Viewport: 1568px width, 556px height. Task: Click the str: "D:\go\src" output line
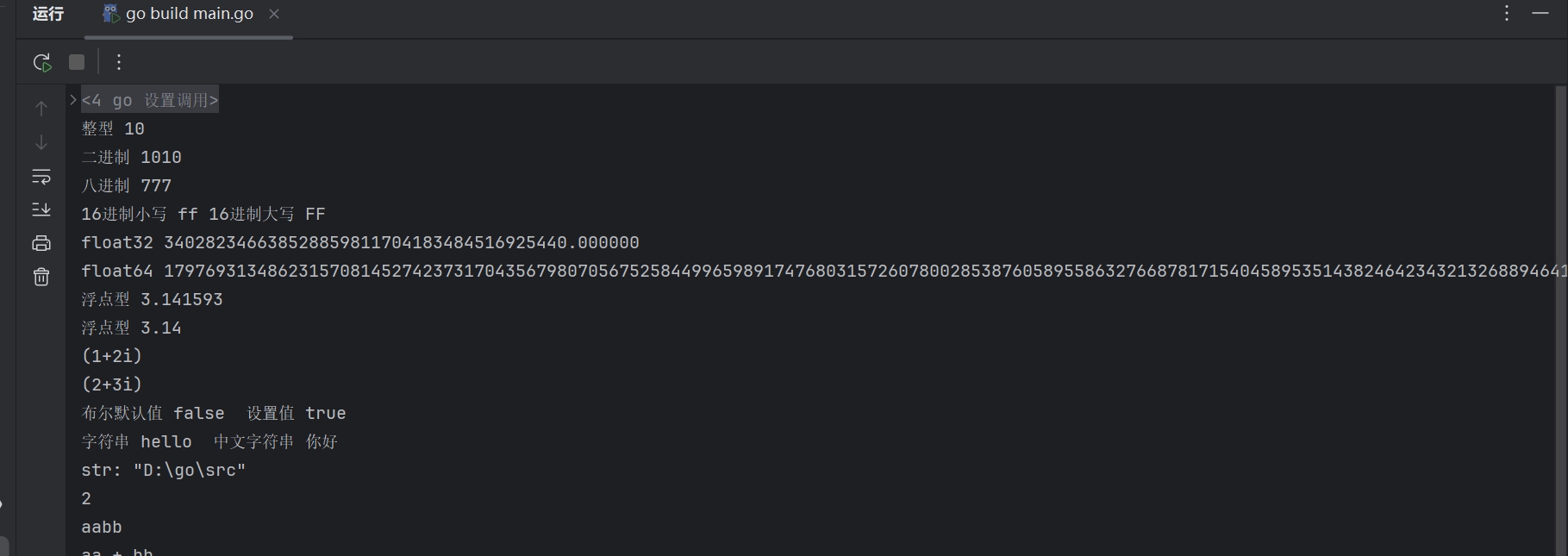click(x=164, y=470)
